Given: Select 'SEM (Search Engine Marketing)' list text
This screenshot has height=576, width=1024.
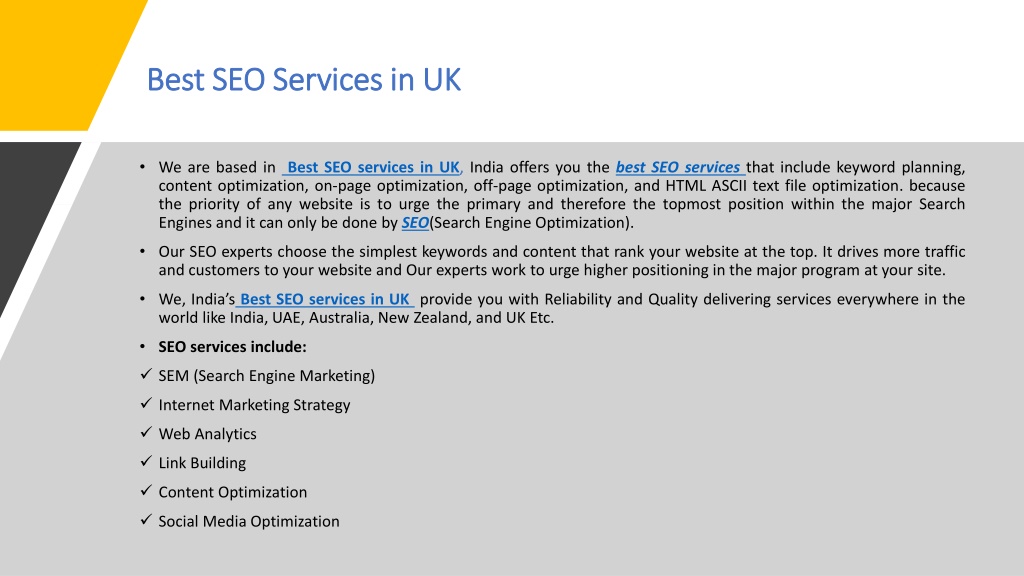Looking at the screenshot, I should point(266,376).
